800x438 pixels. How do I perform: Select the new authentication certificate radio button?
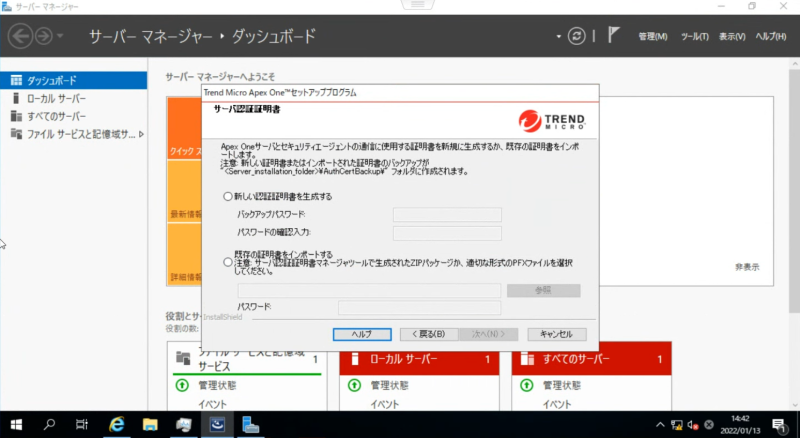[x=228, y=197]
